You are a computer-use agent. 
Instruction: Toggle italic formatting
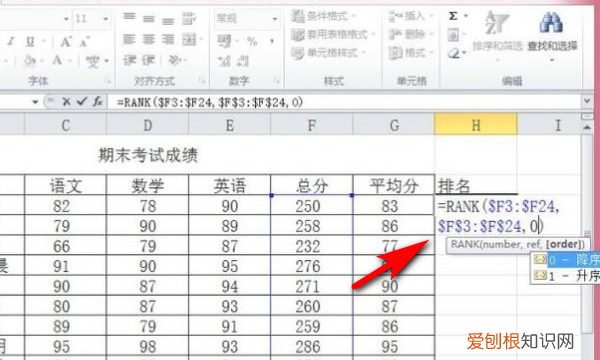pos(11,41)
